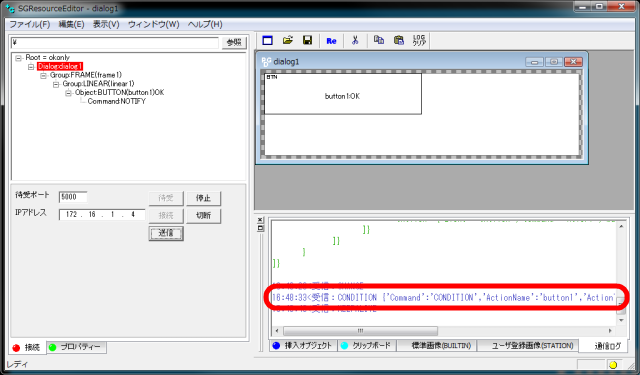Viewport: 640px width, 375px height.
Task: Paste using the clipboard toolbar icon
Action: pos(399,40)
